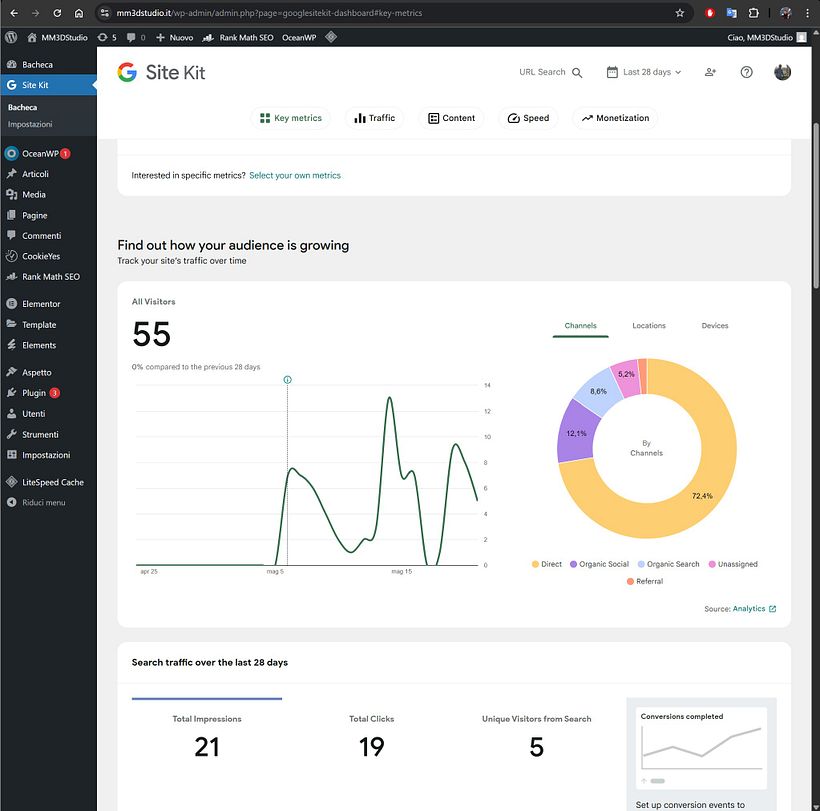Open Nuovo in the admin bar
The height and width of the screenshot is (811, 820).
[175, 37]
